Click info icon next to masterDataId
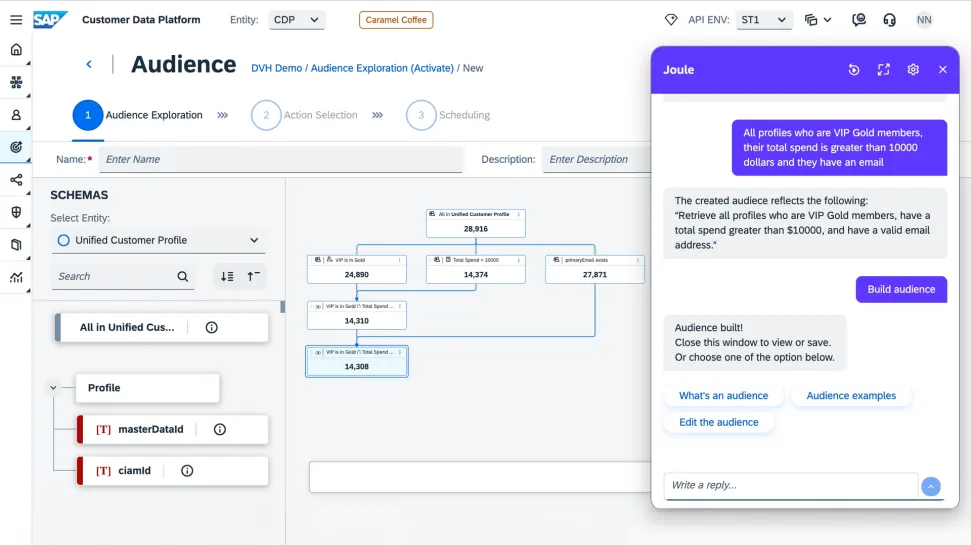 220,429
